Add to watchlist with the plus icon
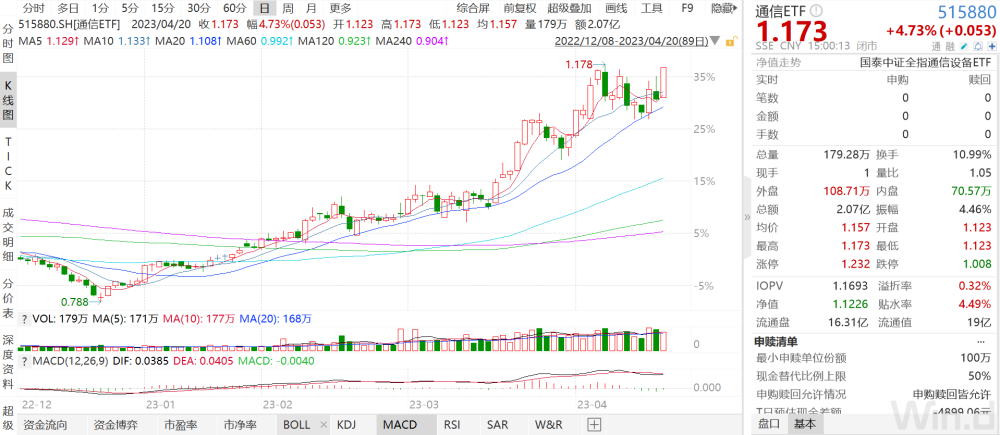Screen dimensions: 1000x435 992,47
